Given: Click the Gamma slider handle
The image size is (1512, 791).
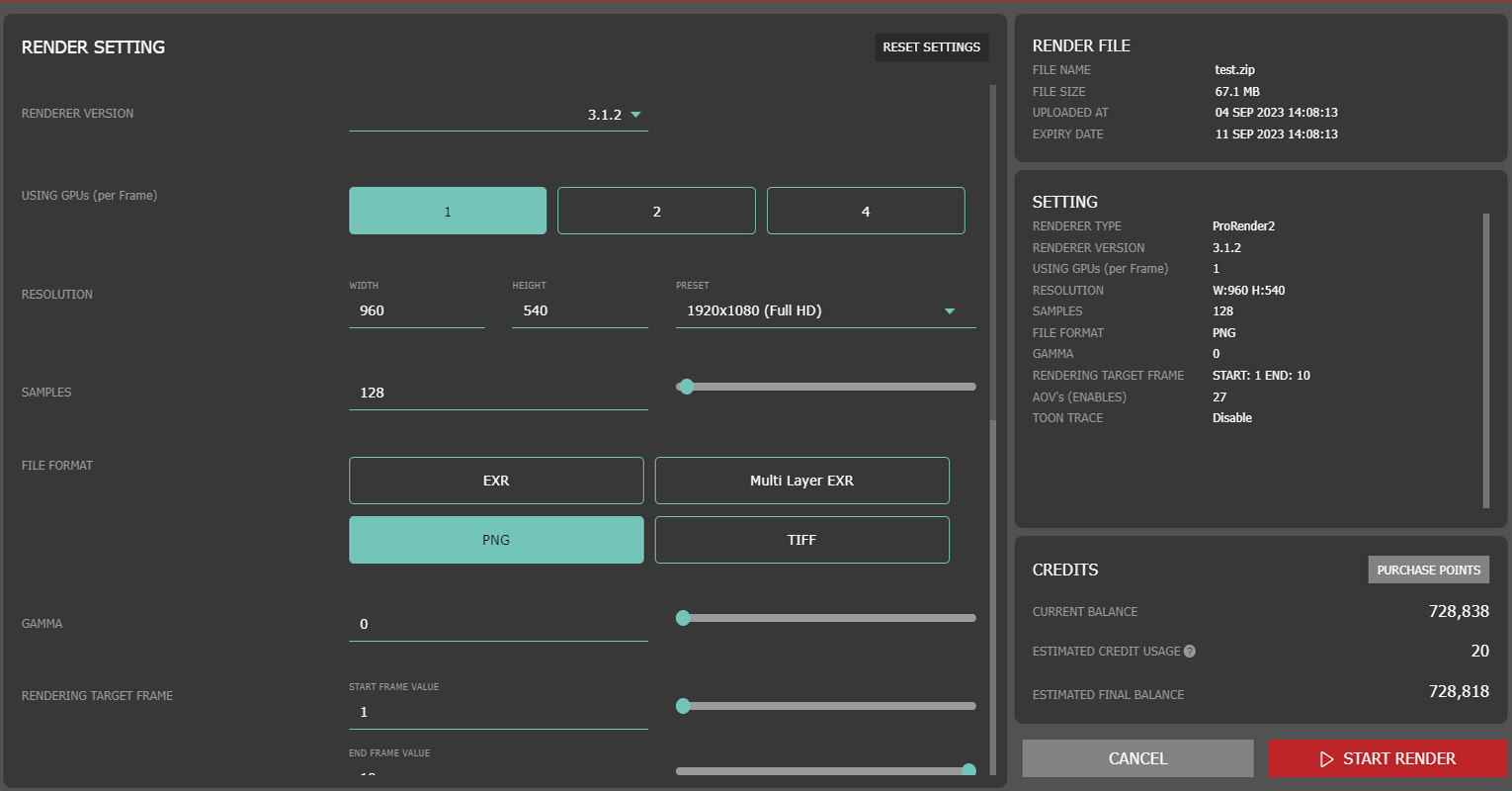Looking at the screenshot, I should [x=683, y=618].
